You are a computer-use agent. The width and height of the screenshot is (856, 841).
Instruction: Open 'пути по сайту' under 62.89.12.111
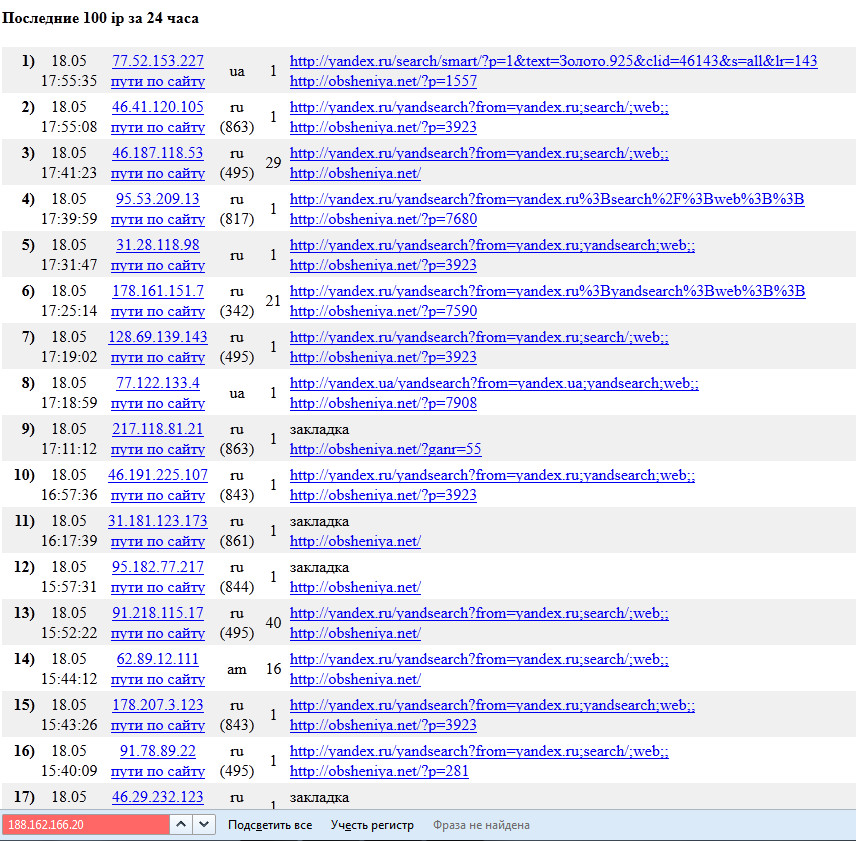[x=158, y=679]
